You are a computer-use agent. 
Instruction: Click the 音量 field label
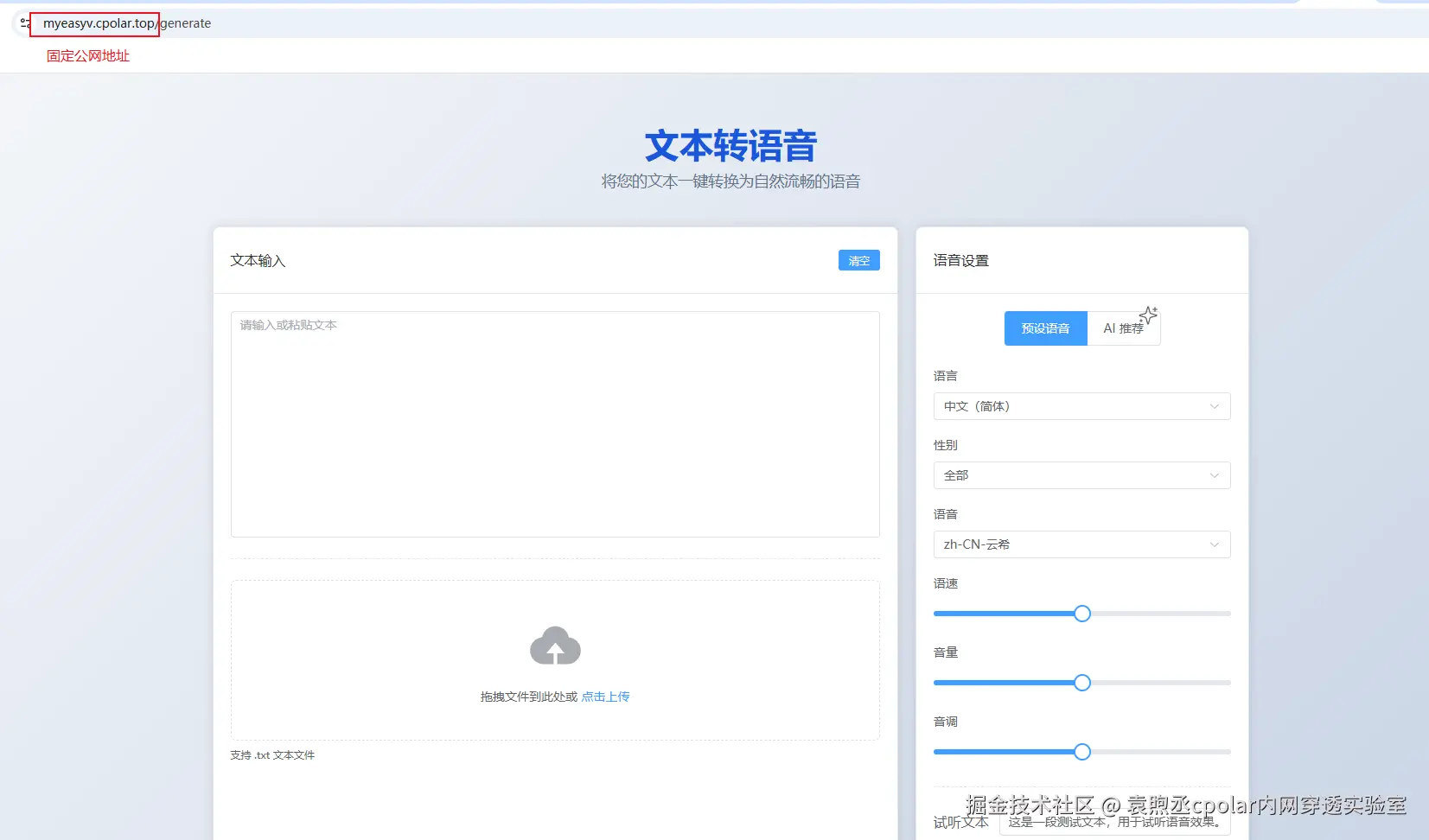[x=946, y=652]
